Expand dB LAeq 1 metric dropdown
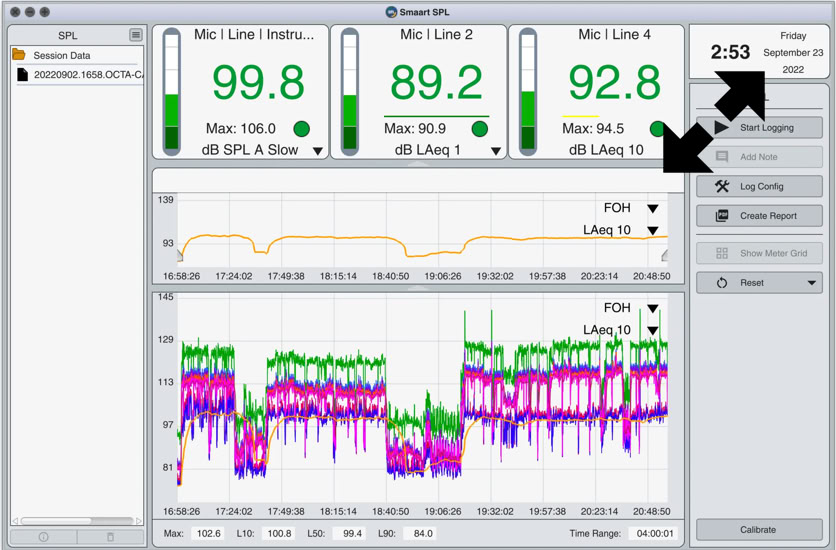836x550 pixels. pyautogui.click(x=496, y=151)
